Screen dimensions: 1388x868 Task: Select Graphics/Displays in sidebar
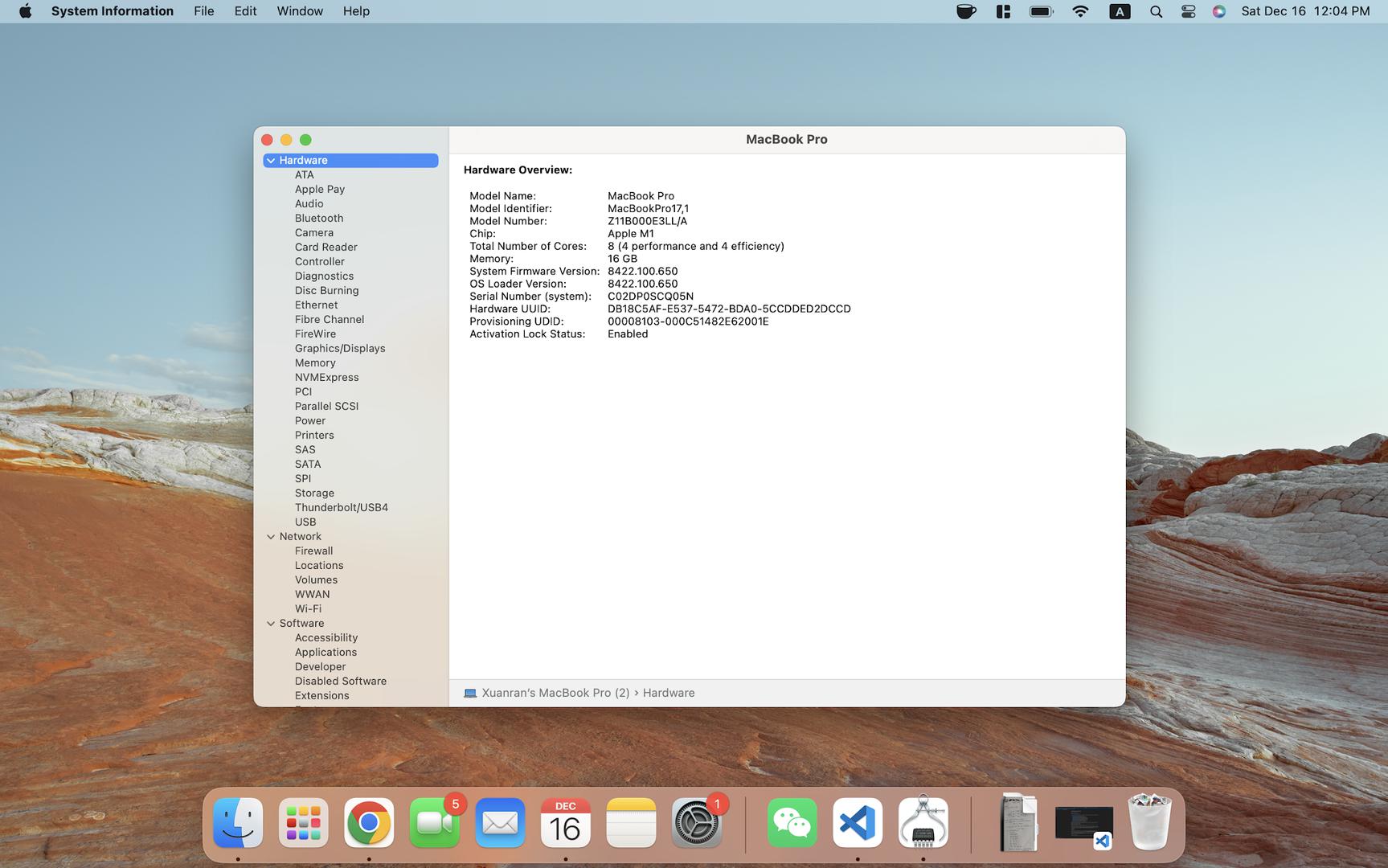(x=340, y=349)
